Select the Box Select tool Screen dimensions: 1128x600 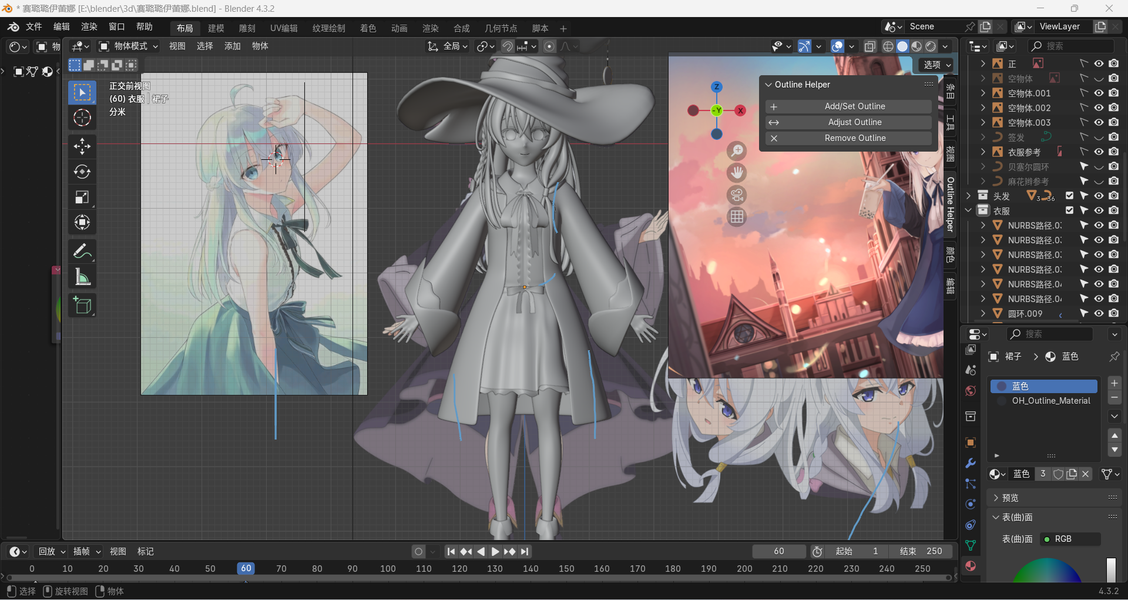pos(82,92)
